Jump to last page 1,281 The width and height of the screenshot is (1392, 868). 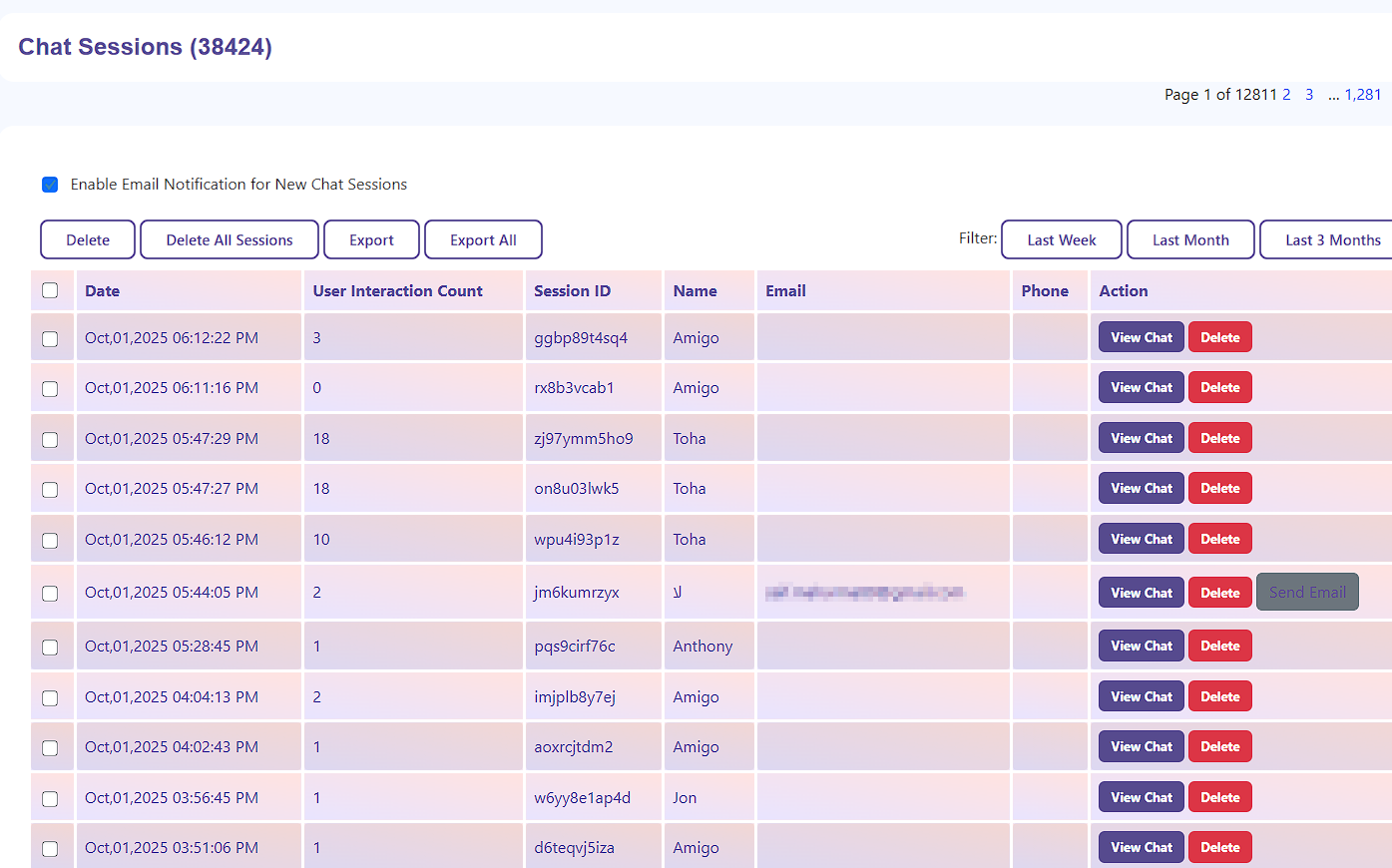(1362, 95)
